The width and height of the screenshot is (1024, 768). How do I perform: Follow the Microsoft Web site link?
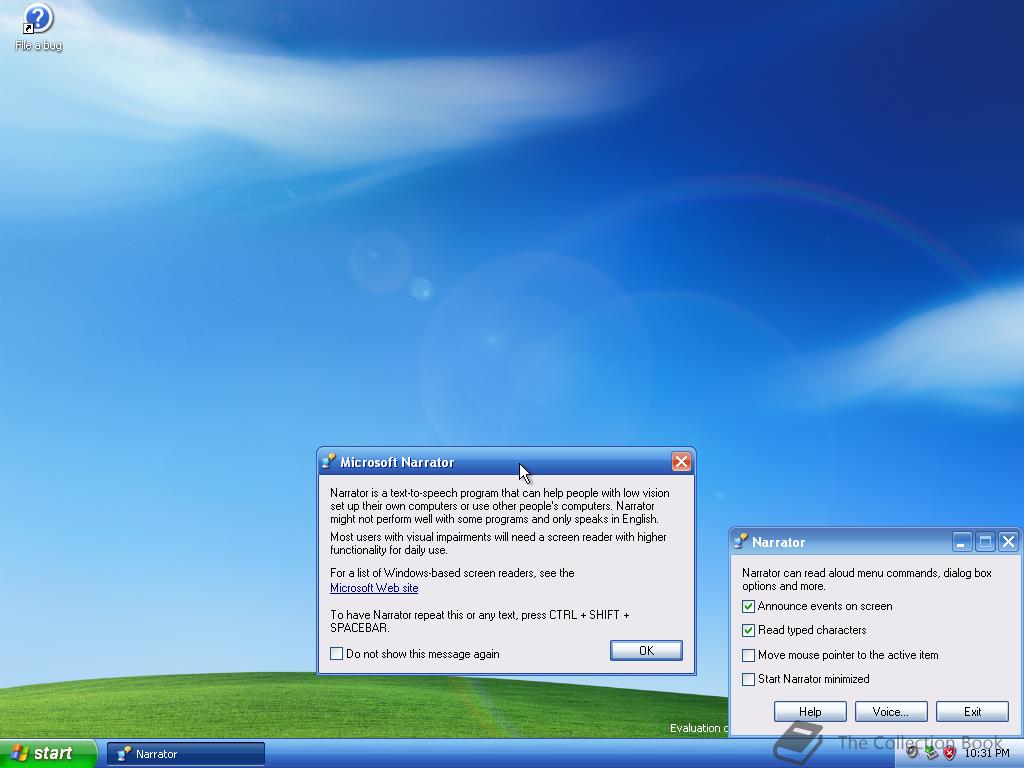[x=374, y=588]
